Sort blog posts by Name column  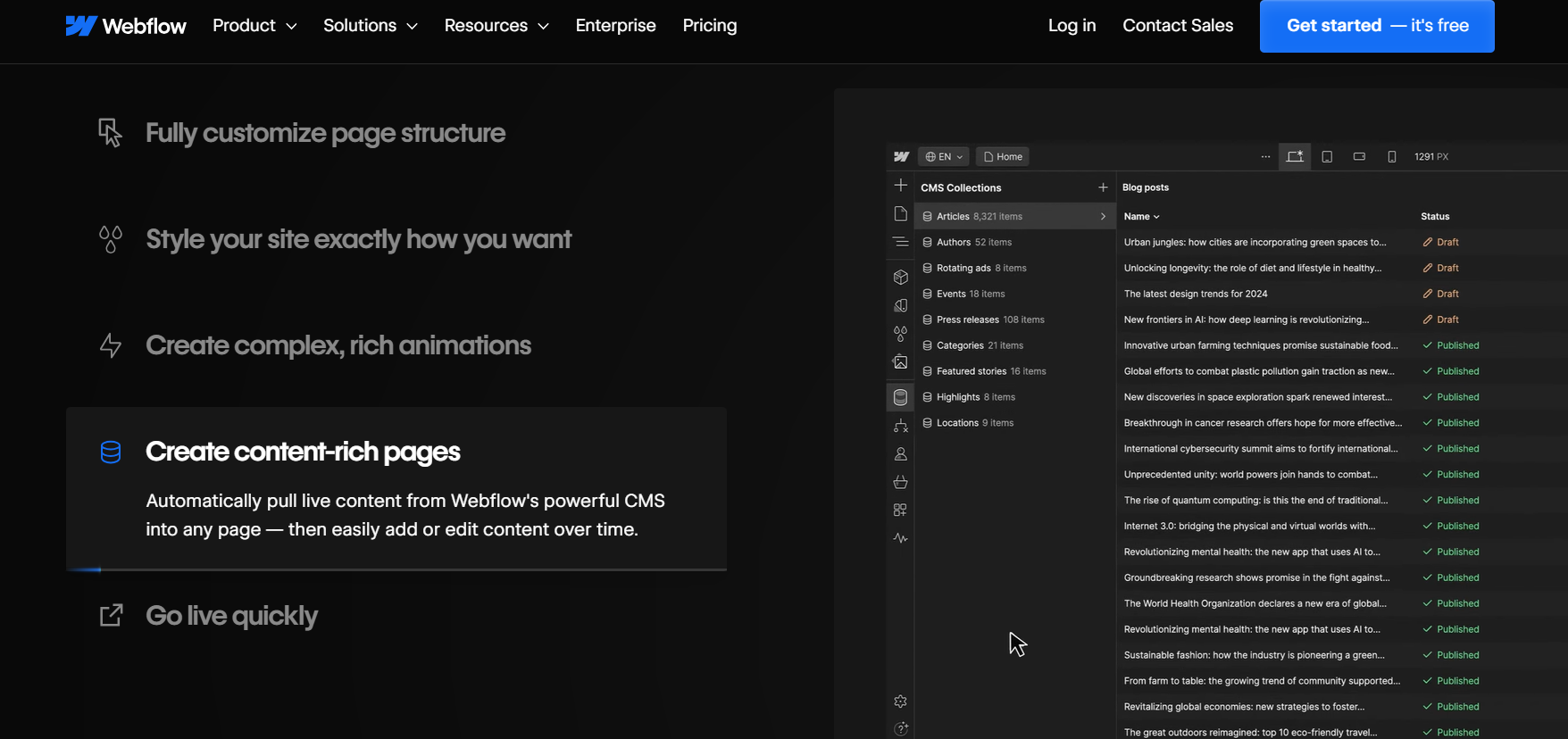1141,217
